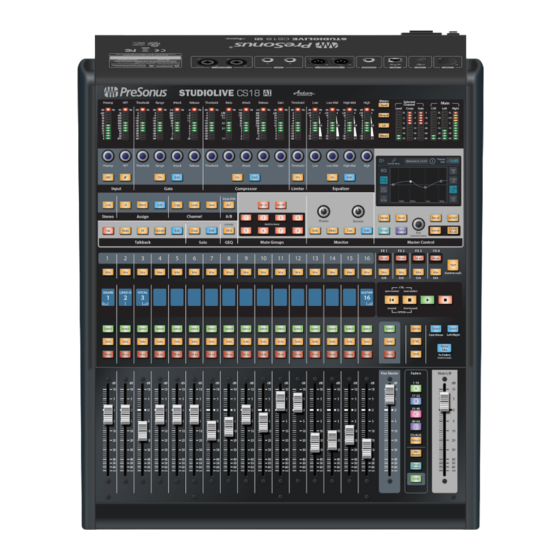Click the red Record transport button
560x560 pixels.
445,300
